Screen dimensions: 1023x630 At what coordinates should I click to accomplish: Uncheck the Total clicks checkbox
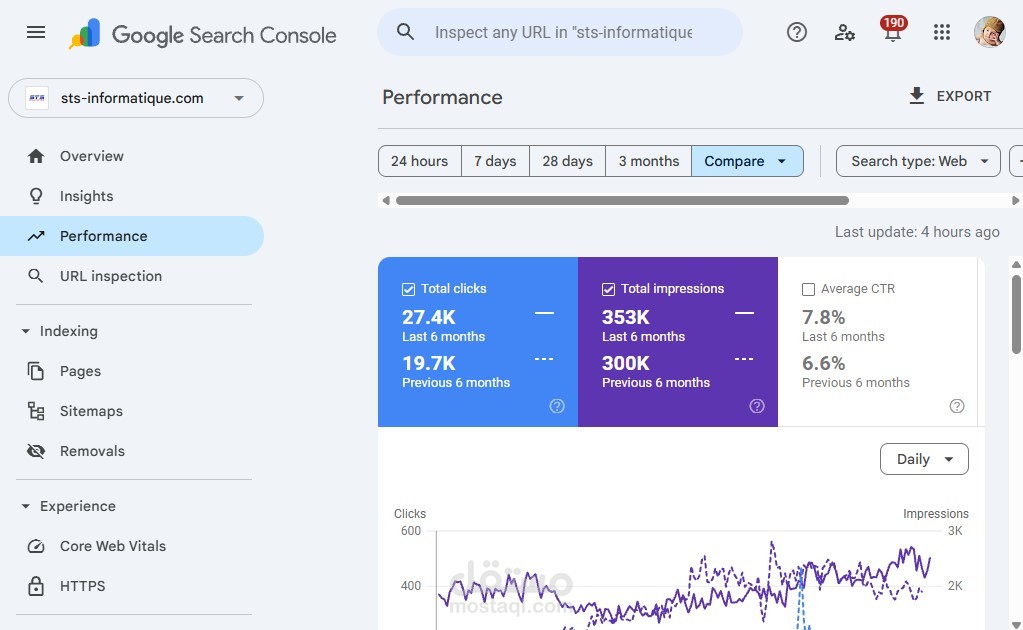point(408,289)
